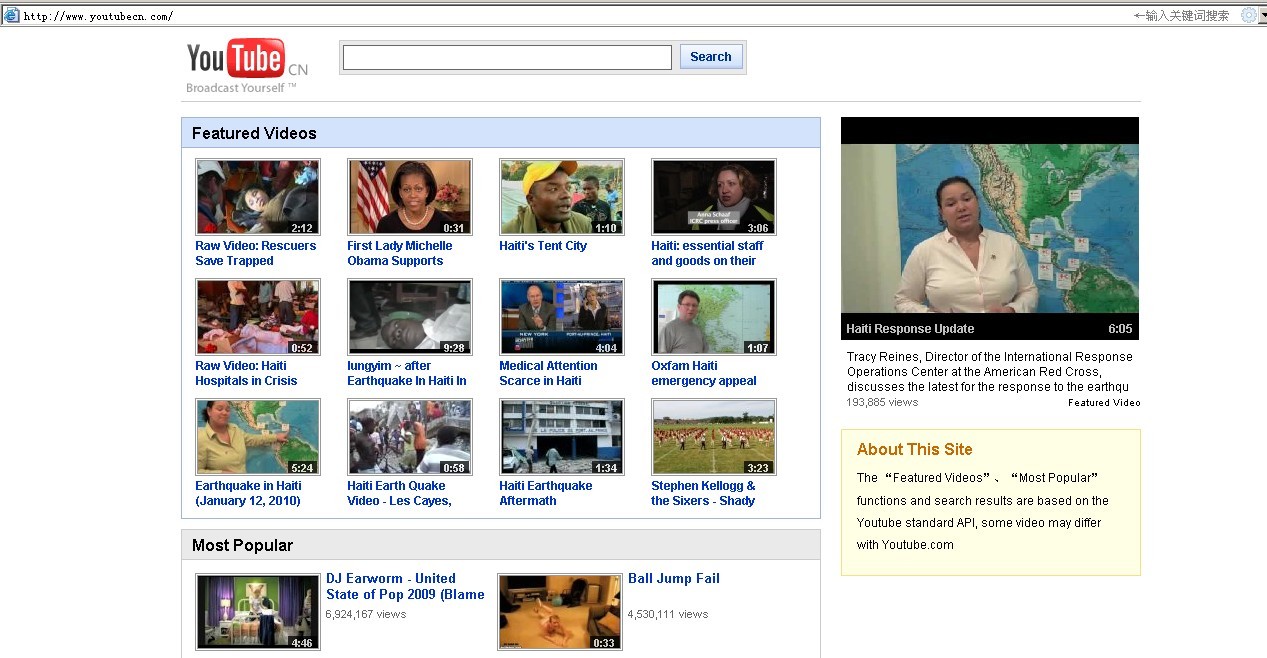Image resolution: width=1267 pixels, height=658 pixels.
Task: Click the gear icon in address bar
Action: [1248, 15]
